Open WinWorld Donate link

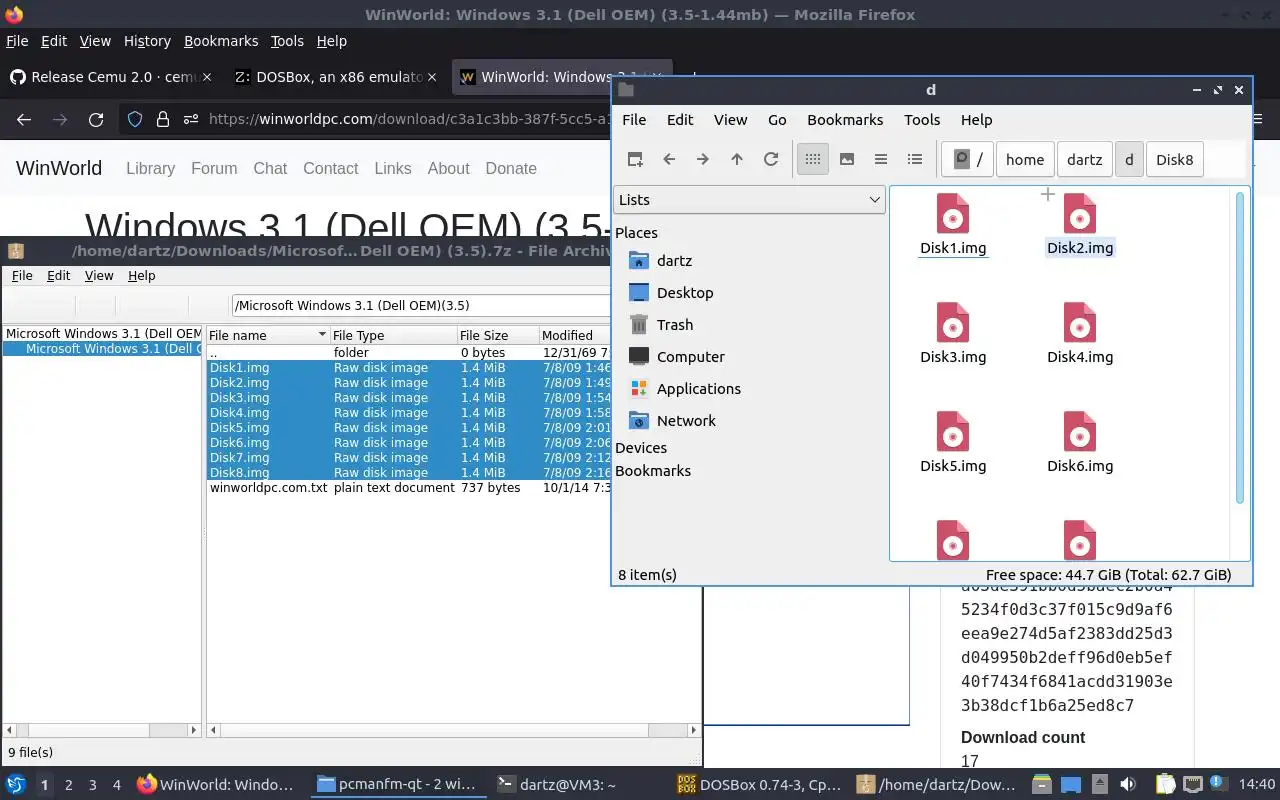pos(511,168)
